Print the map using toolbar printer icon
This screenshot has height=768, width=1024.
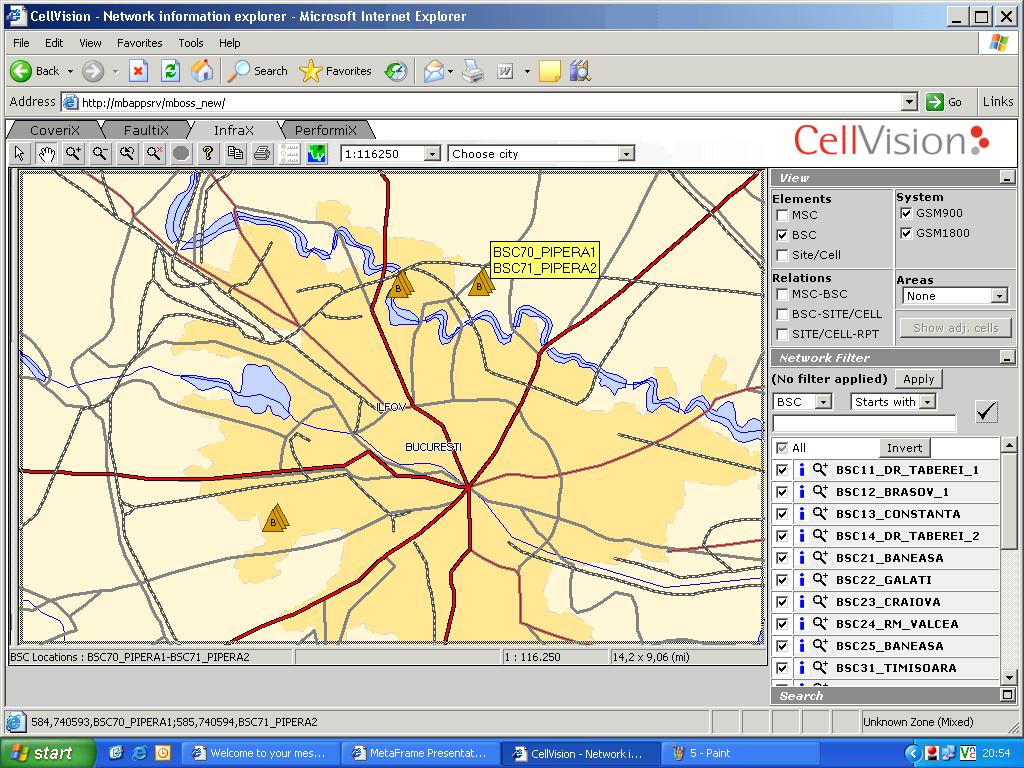click(x=262, y=153)
